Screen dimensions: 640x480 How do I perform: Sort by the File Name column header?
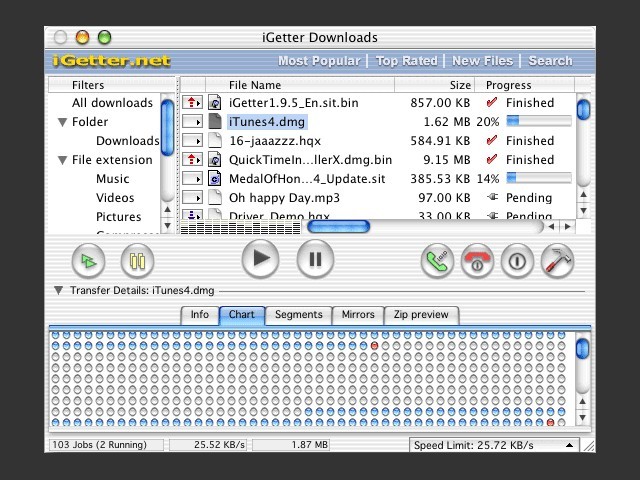pos(300,85)
